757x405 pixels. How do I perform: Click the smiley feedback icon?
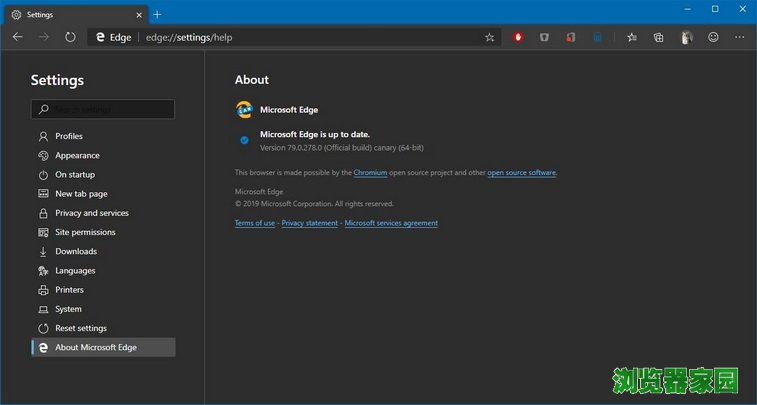[713, 37]
